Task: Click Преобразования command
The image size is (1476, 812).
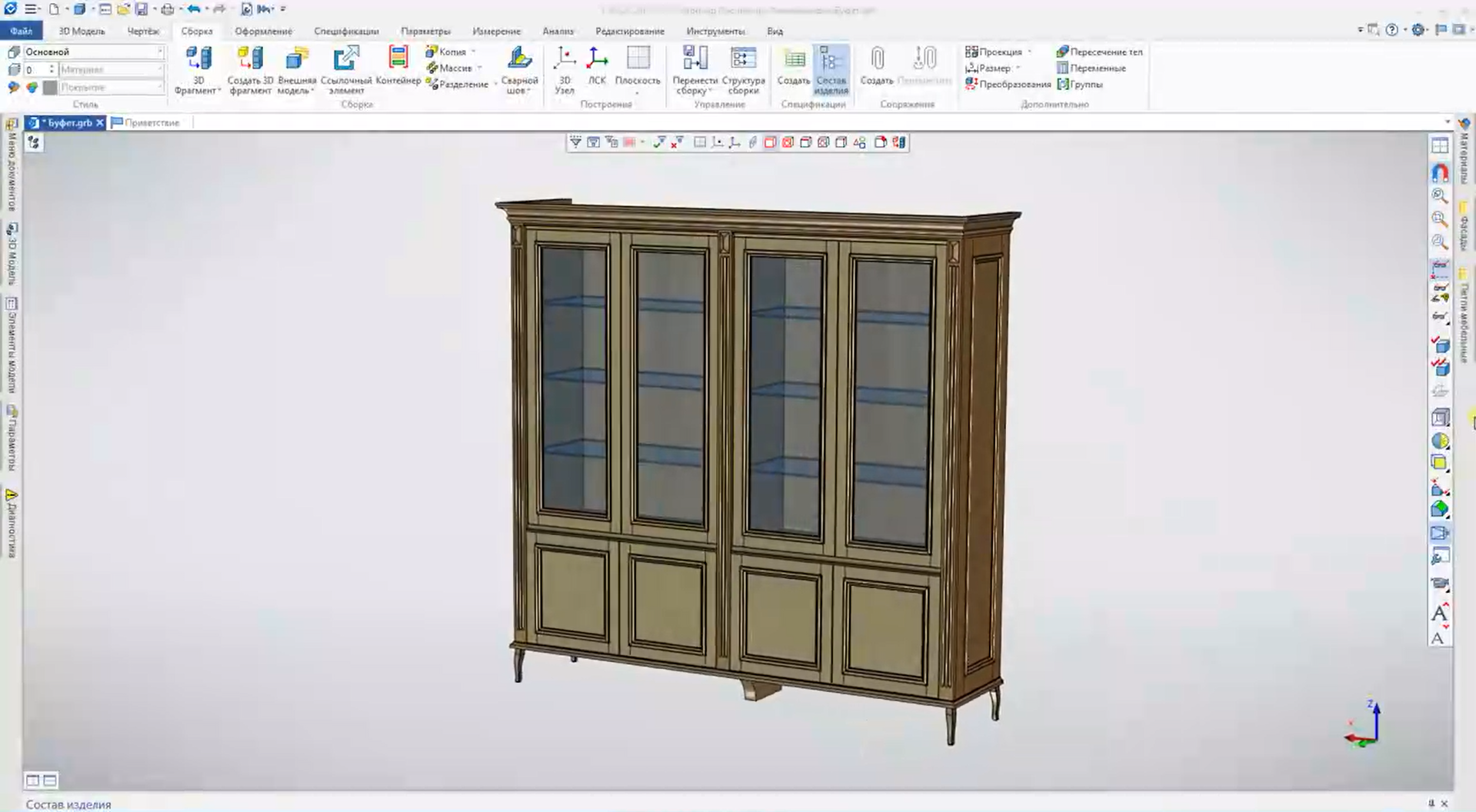Action: pyautogui.click(x=1008, y=84)
